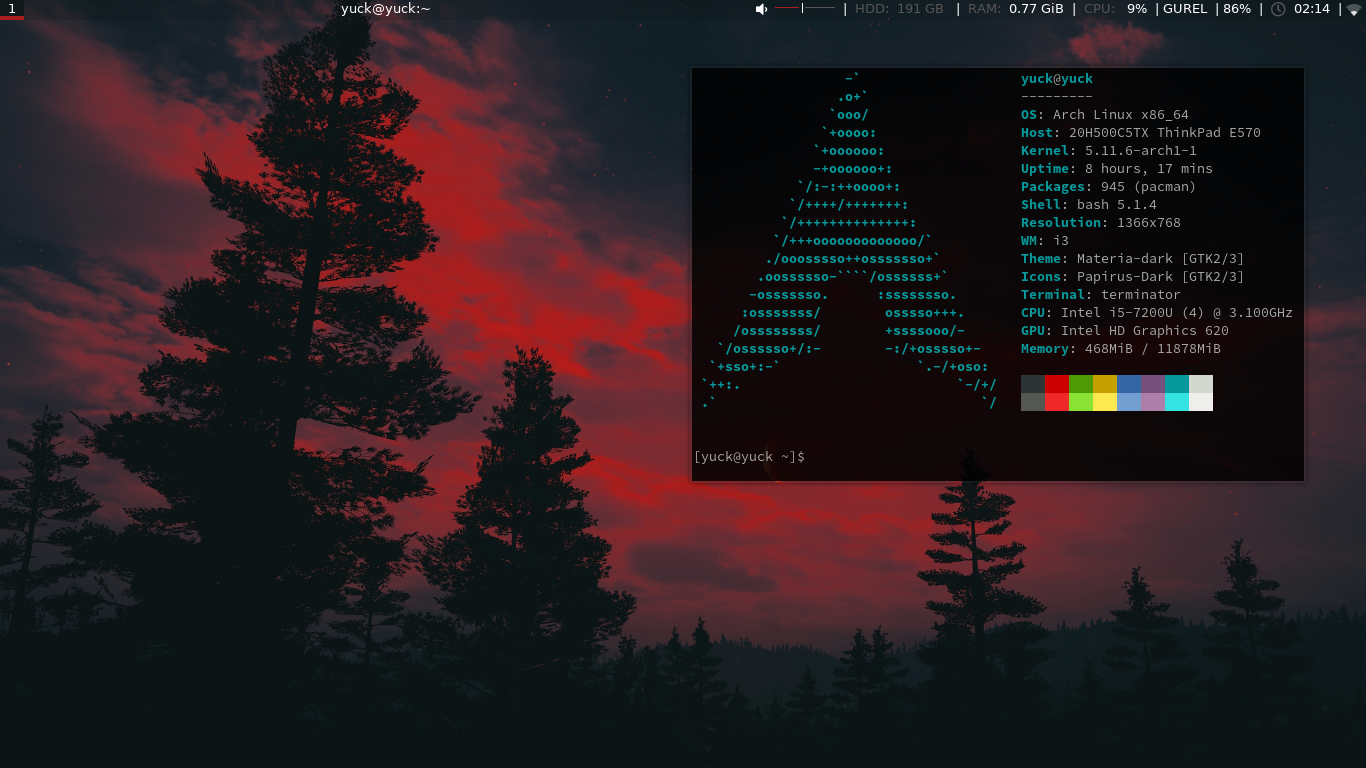Viewport: 1366px width, 768px height.
Task: Click the dark purple swatch in top palette row
Action: (1153, 384)
